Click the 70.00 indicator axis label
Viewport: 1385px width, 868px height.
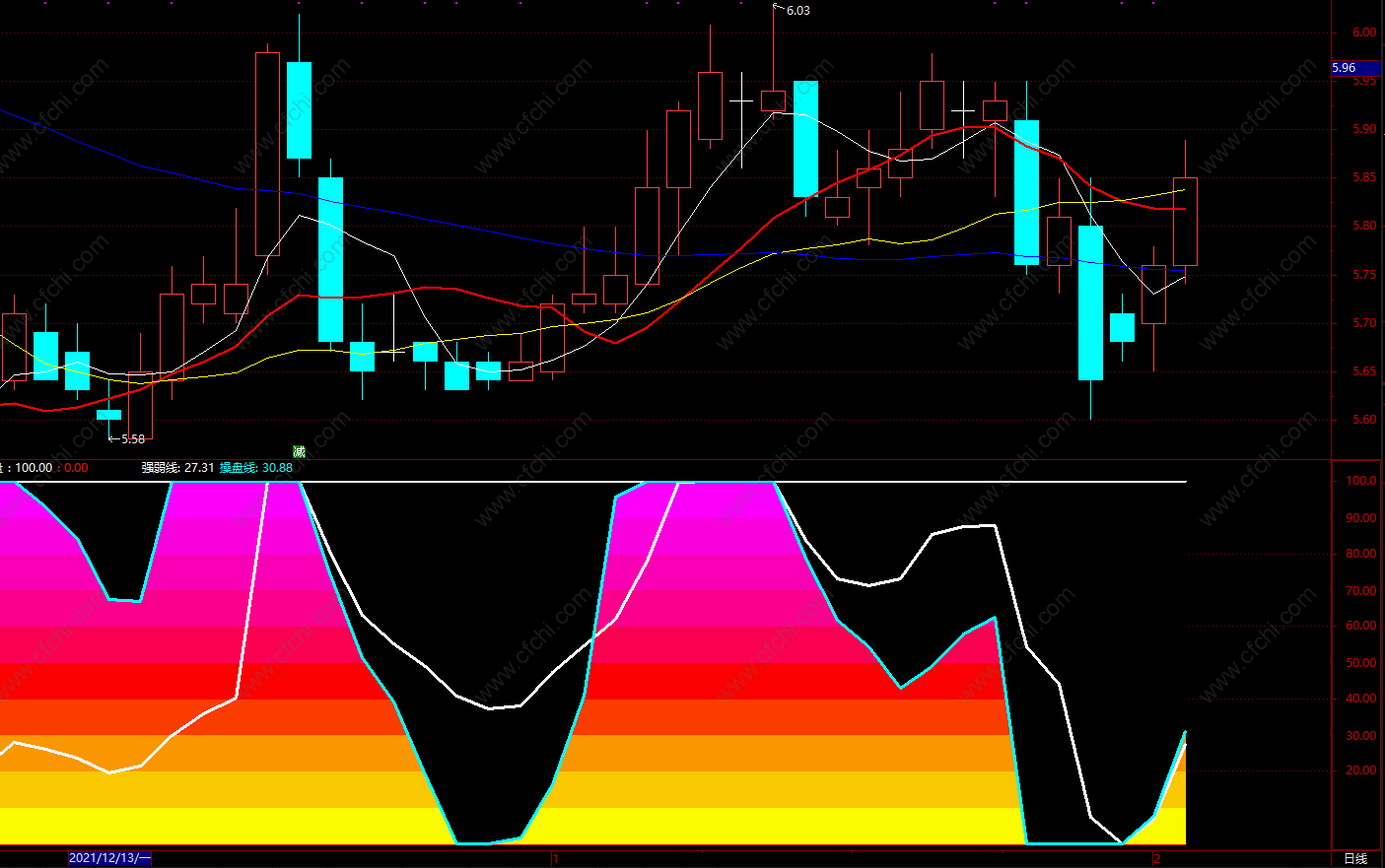[x=1361, y=591]
